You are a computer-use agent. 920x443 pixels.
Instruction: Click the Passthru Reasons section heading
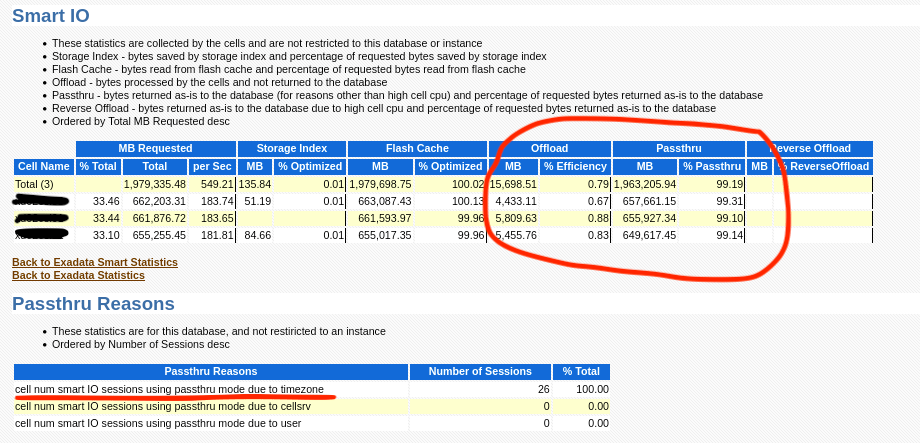[93, 304]
